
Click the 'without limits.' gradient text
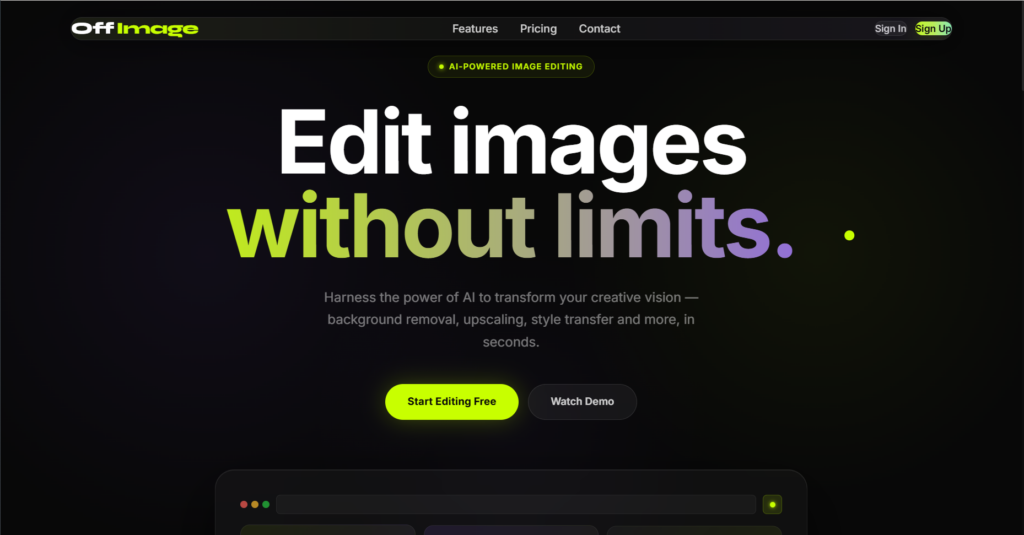(510, 226)
